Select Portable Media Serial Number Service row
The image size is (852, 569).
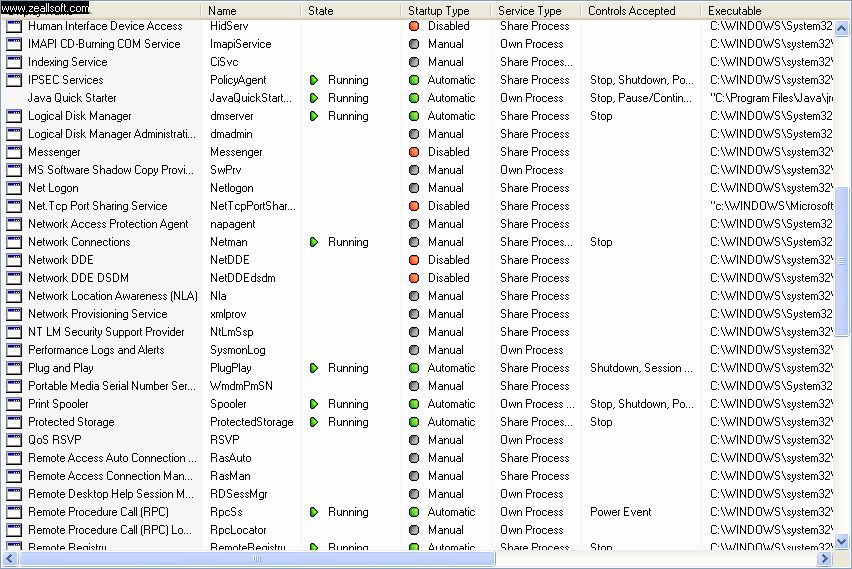(417, 386)
